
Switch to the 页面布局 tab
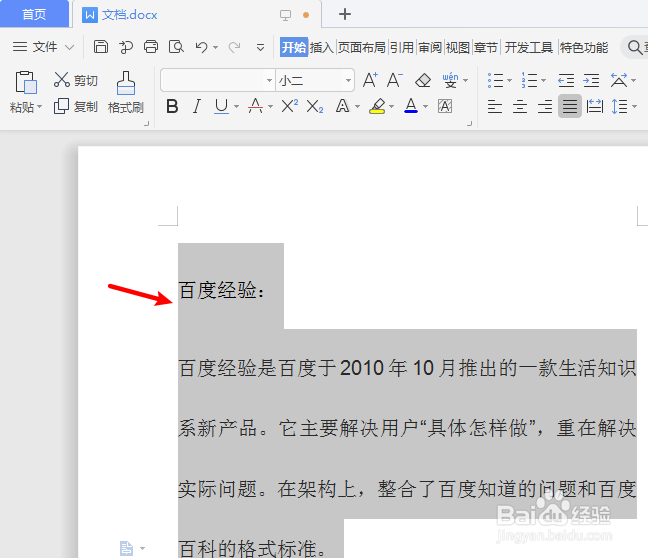point(362,48)
